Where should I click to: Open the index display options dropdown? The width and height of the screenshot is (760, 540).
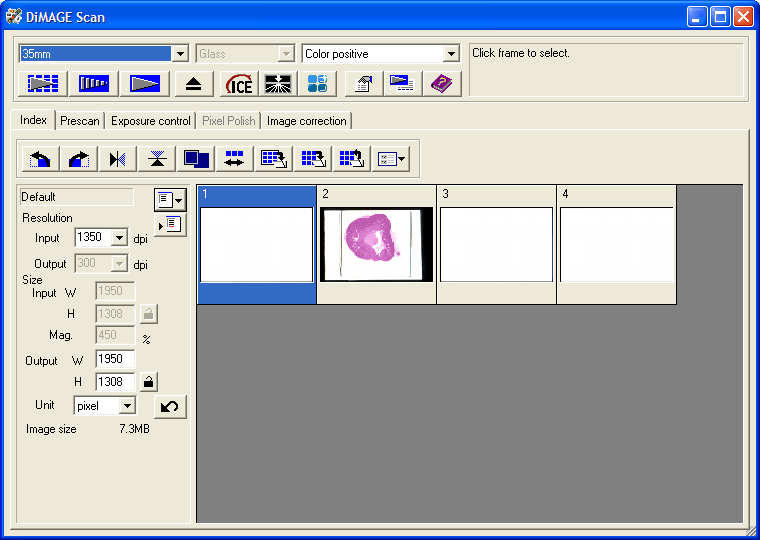click(x=391, y=159)
